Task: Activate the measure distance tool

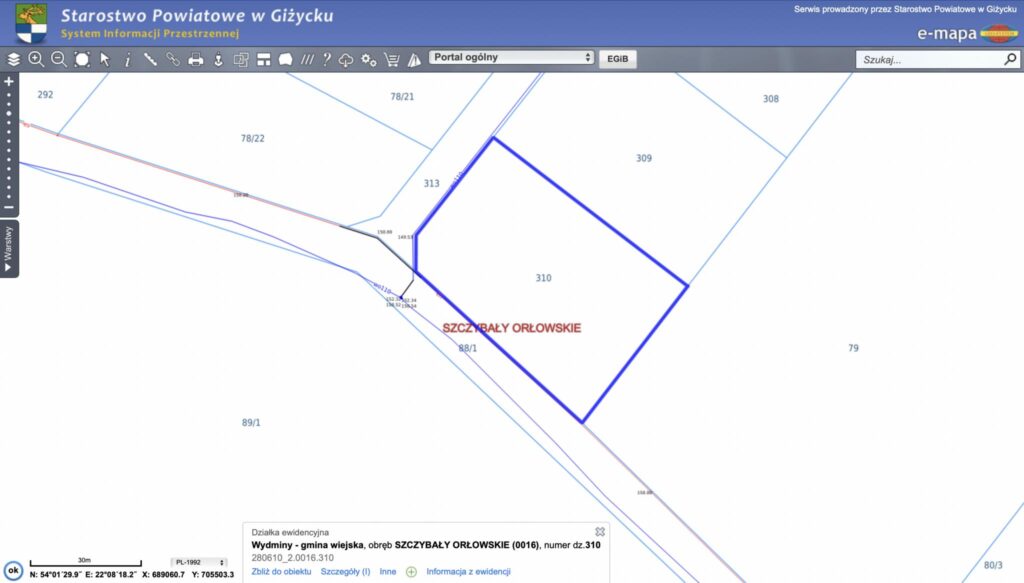Action: (151, 59)
